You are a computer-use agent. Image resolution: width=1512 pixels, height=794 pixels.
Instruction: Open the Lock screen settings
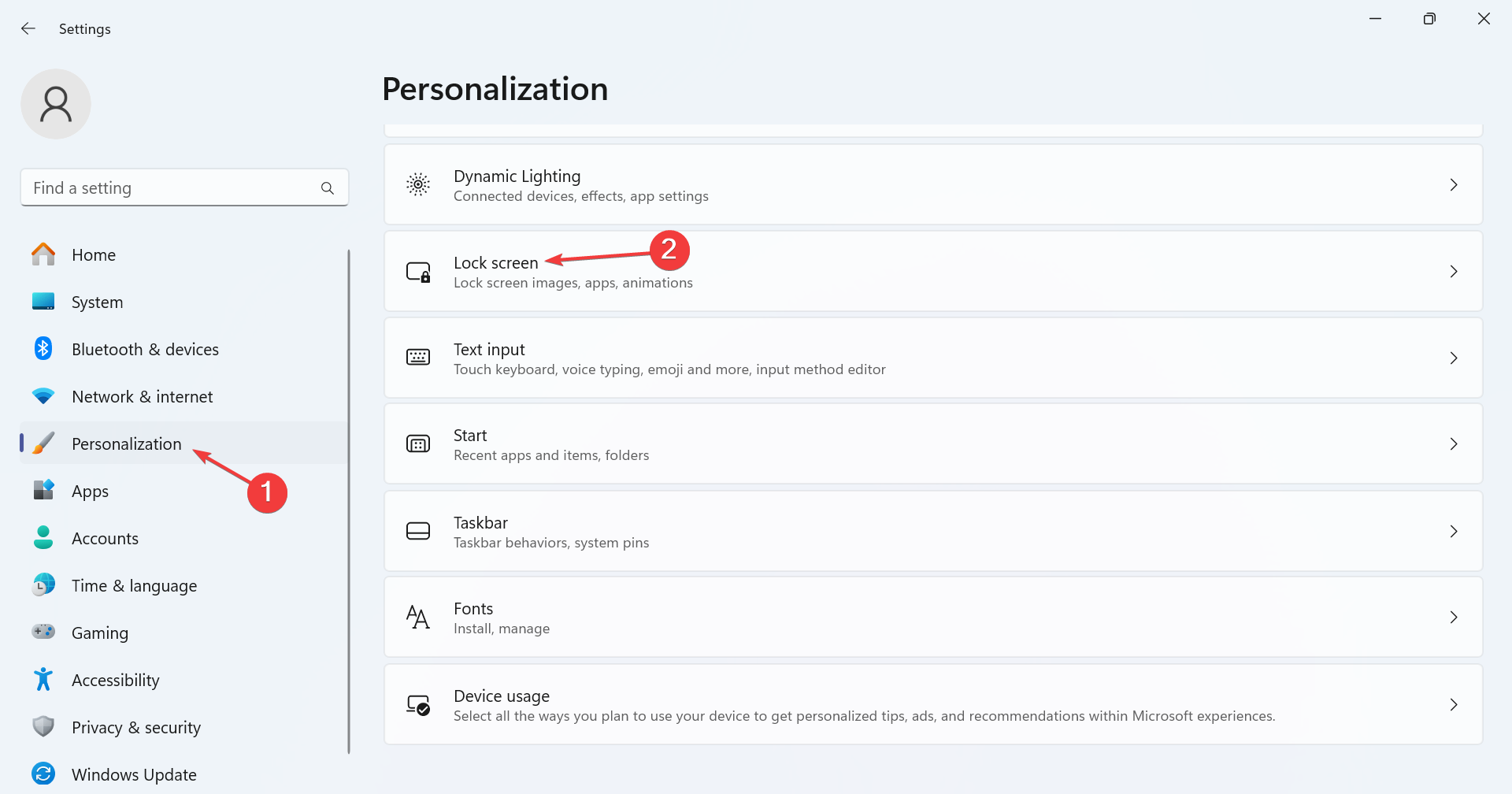coord(932,272)
